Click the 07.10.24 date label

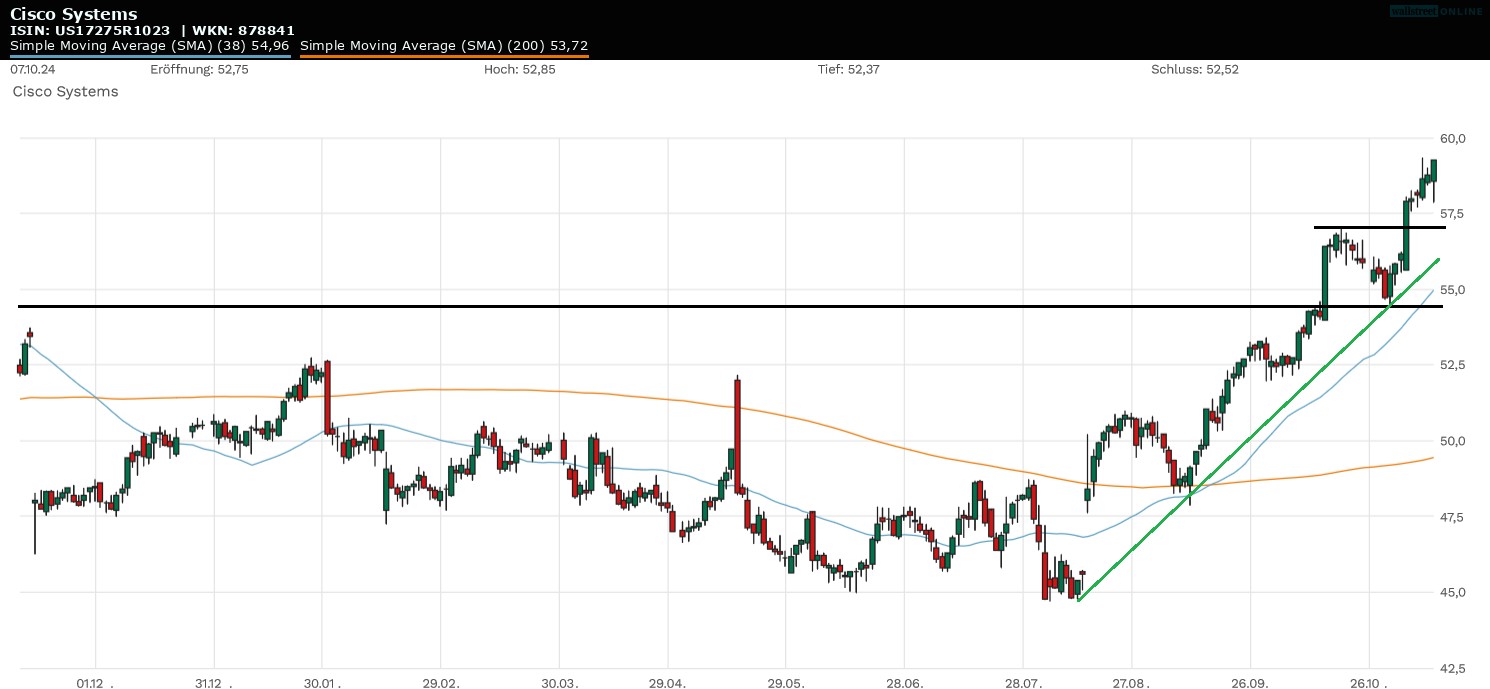coord(31,70)
